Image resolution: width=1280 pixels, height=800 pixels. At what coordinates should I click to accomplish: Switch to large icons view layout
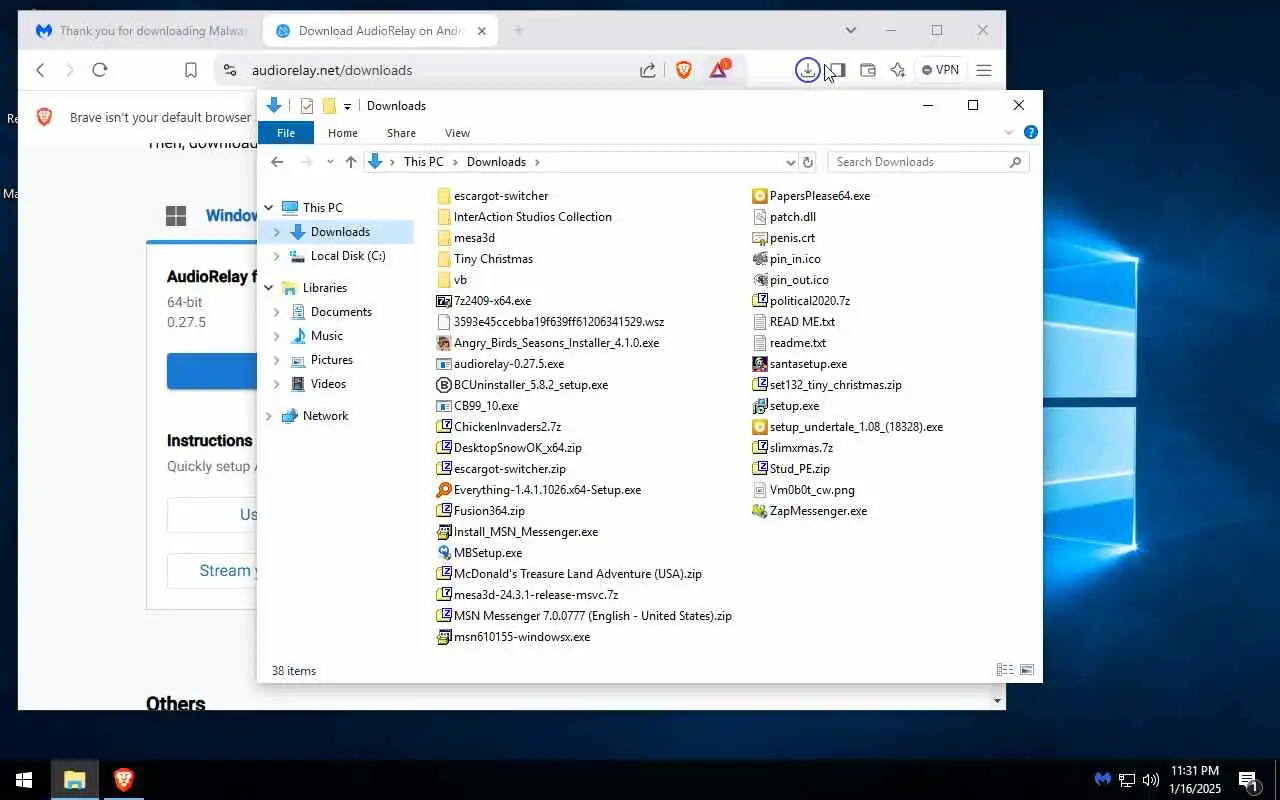pos(1026,670)
